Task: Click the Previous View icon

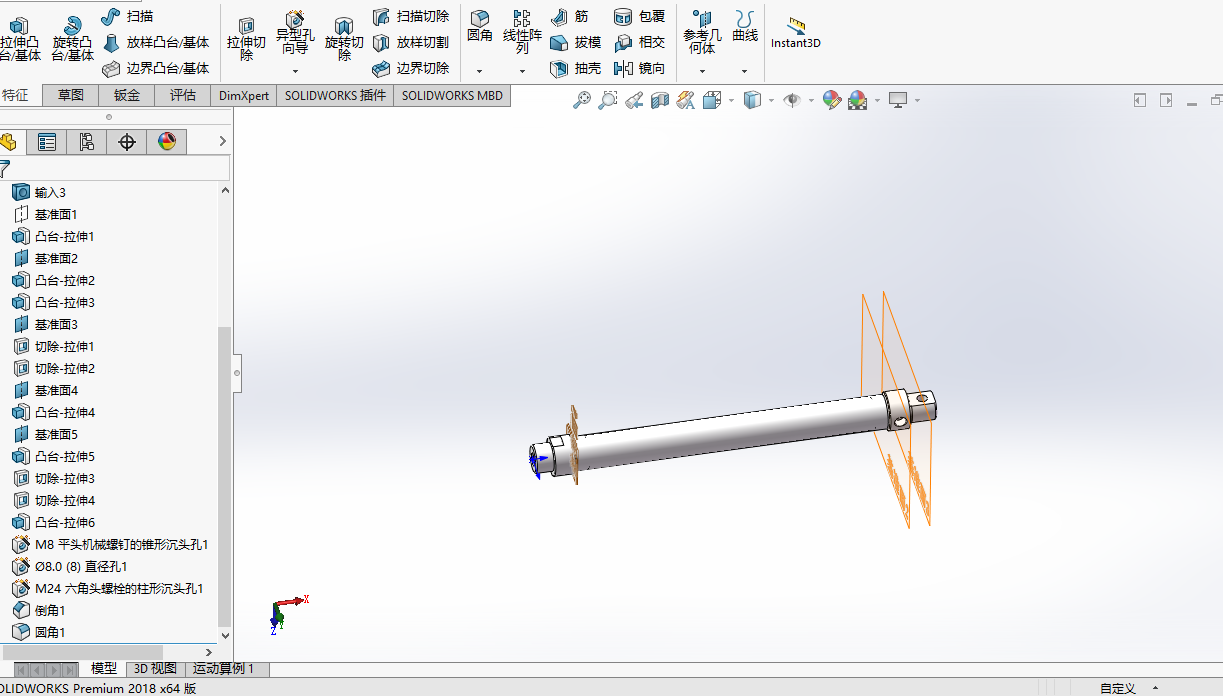Action: pyautogui.click(x=634, y=100)
